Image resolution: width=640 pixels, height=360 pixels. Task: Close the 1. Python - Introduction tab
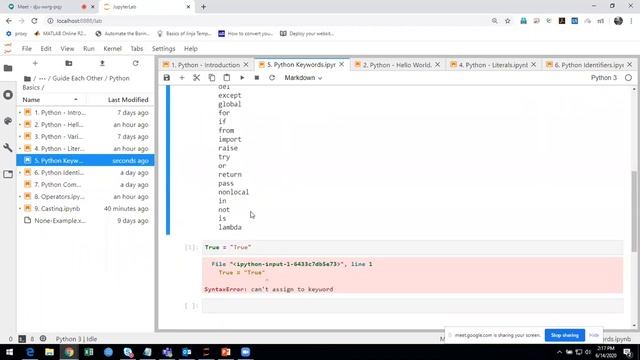point(246,64)
